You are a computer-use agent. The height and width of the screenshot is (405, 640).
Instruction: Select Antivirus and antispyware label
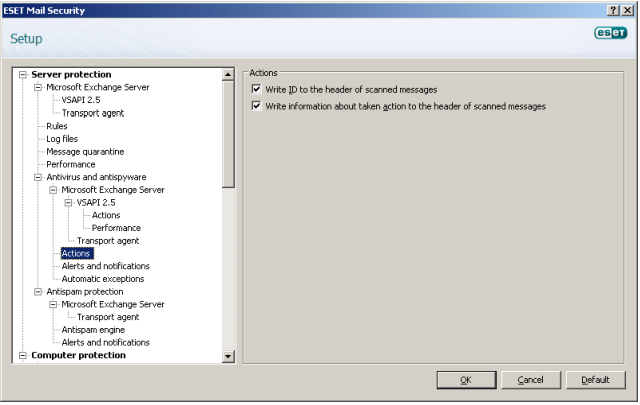pos(96,177)
